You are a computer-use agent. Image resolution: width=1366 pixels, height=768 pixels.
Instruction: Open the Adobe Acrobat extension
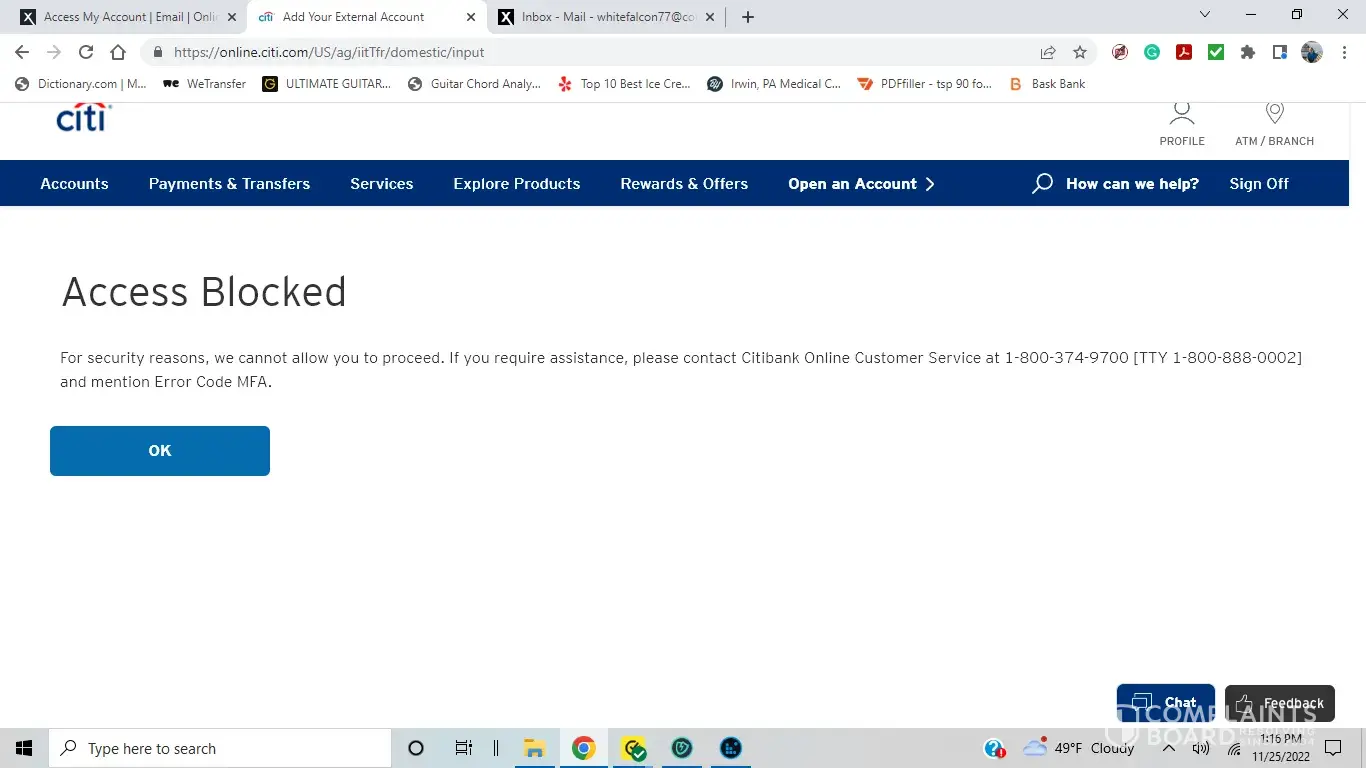point(1184,52)
